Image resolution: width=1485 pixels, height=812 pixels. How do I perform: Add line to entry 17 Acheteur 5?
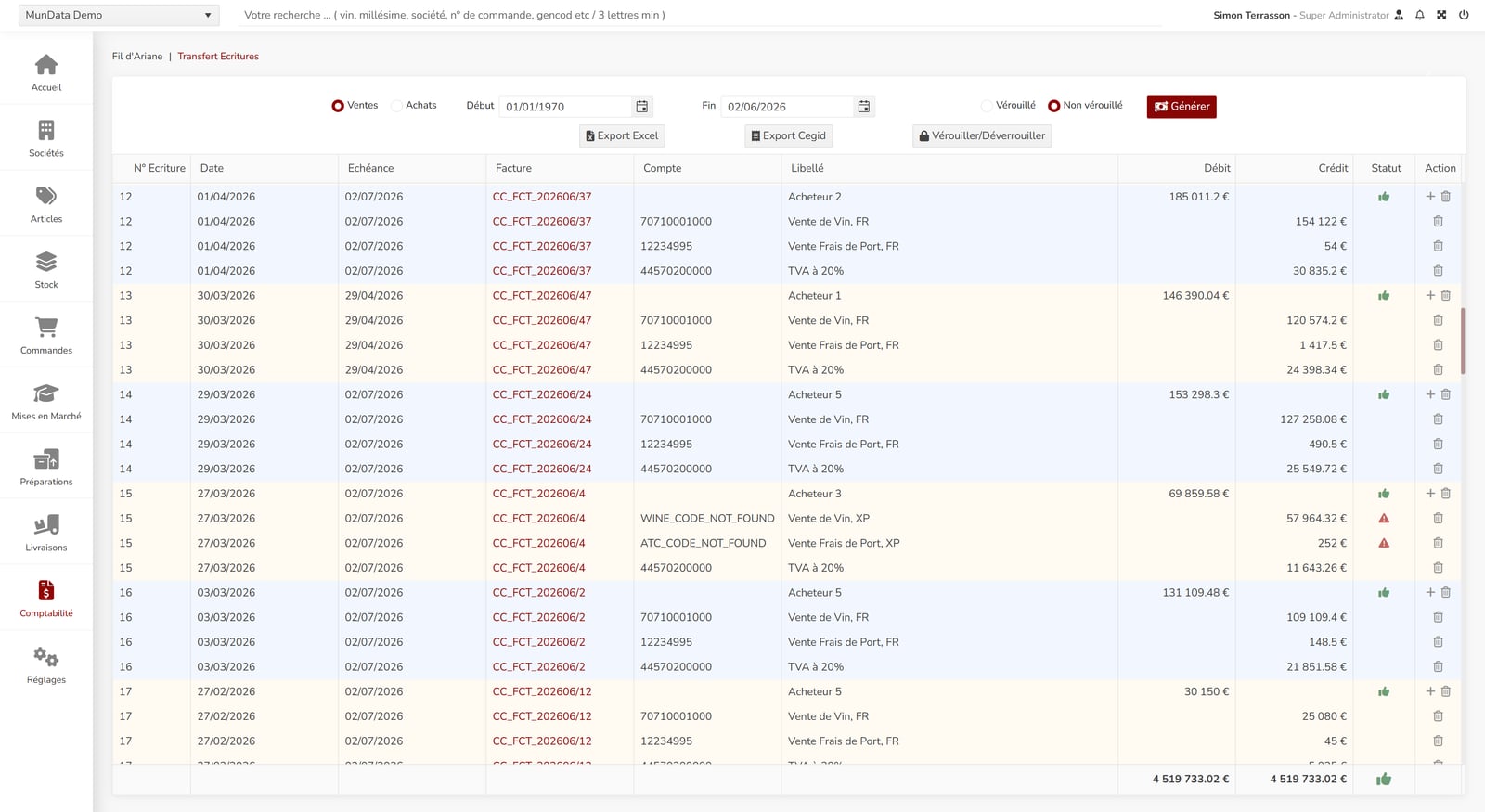1430,691
